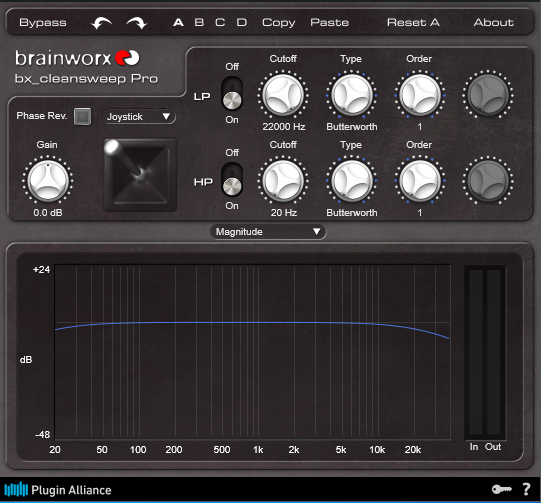541x503 pixels.
Task: Toggle the LP filter on/off switch
Action: [x=232, y=93]
